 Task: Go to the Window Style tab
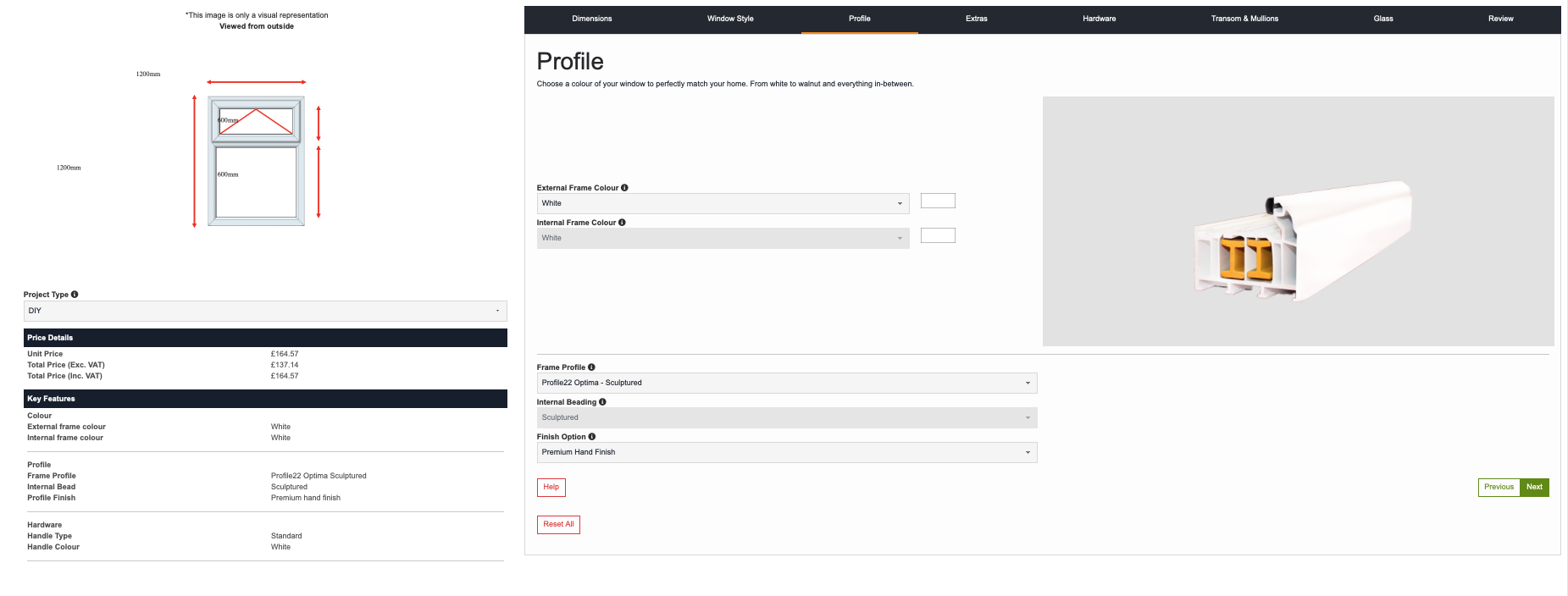730,19
